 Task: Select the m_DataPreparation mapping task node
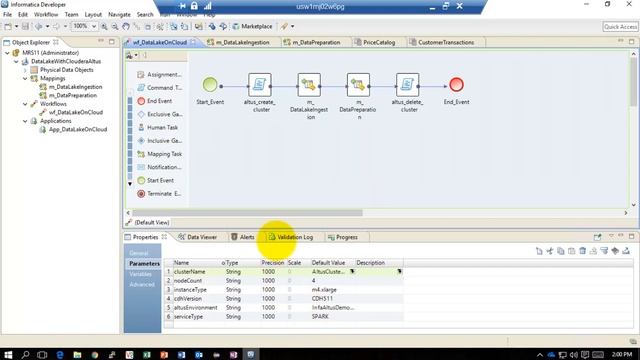click(358, 85)
